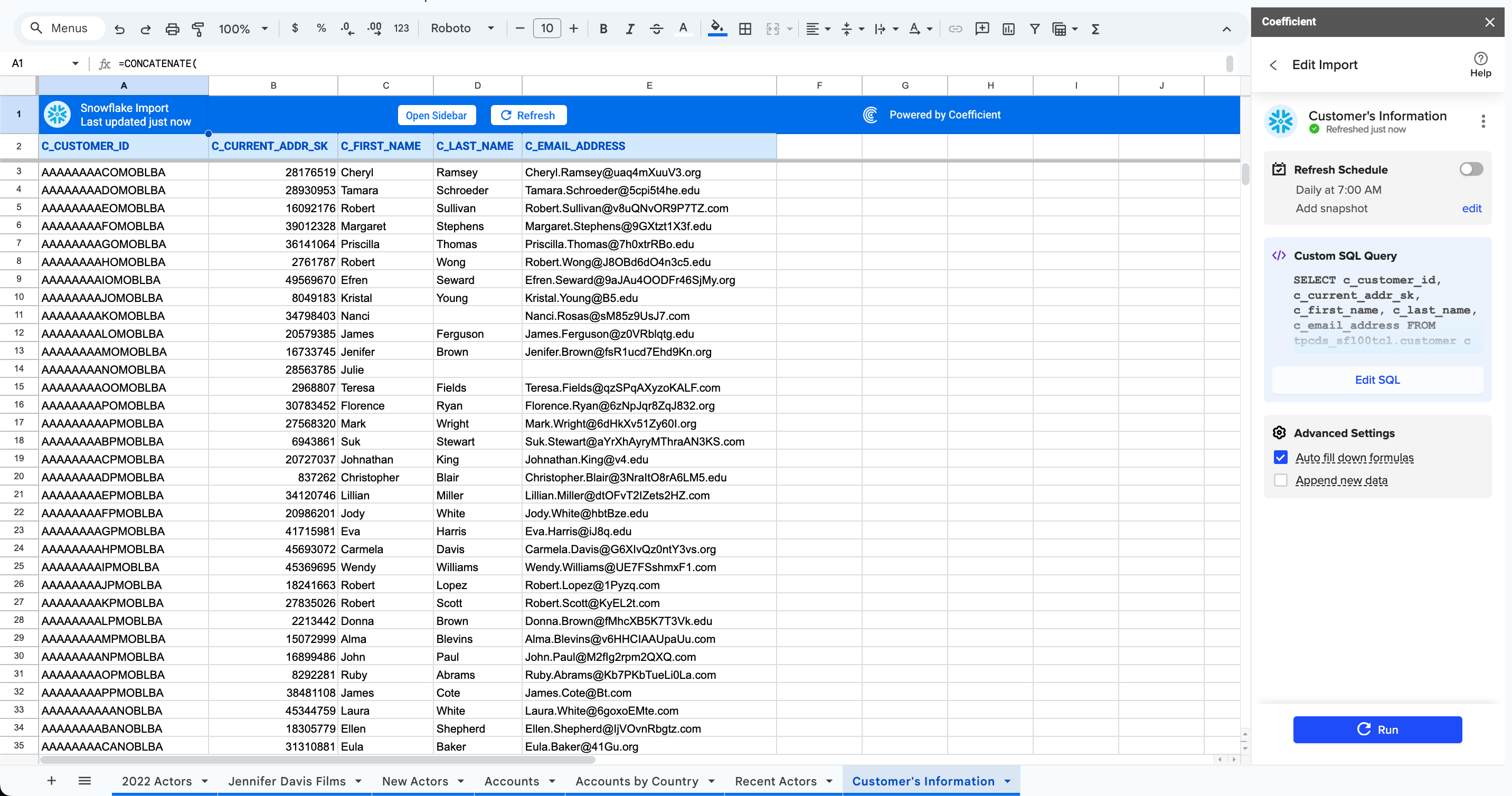Select the Recent Actors sheet tab

point(777,781)
